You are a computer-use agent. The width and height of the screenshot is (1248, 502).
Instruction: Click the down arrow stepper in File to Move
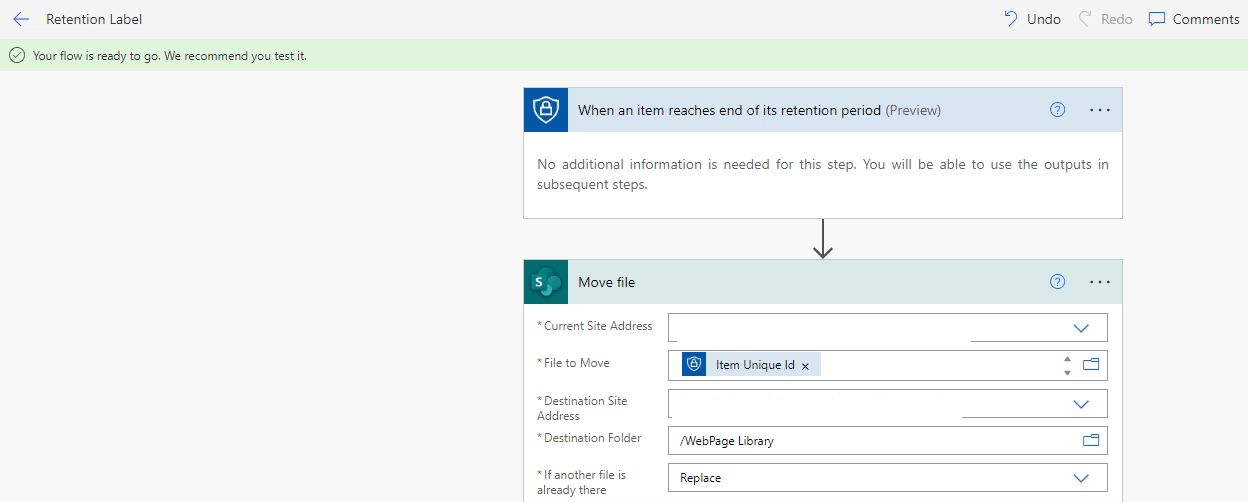[1067, 372]
